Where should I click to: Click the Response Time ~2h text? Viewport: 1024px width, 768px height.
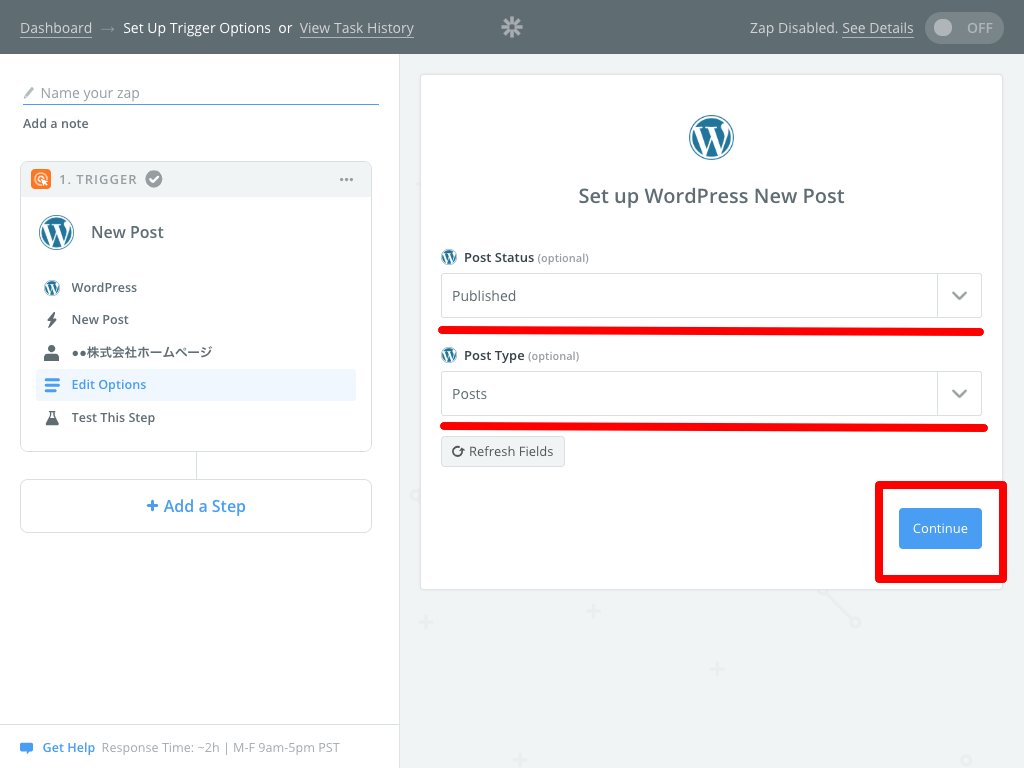(x=161, y=748)
